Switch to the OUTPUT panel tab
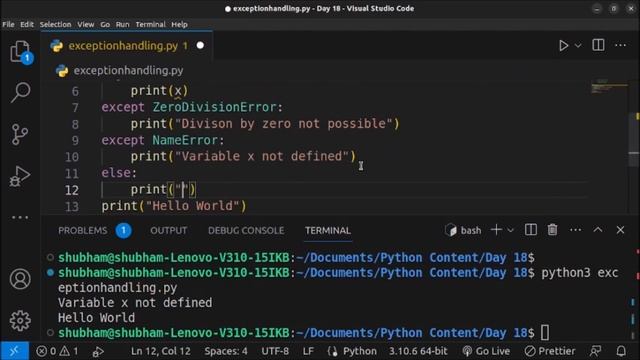The height and width of the screenshot is (360, 640). pyautogui.click(x=169, y=231)
